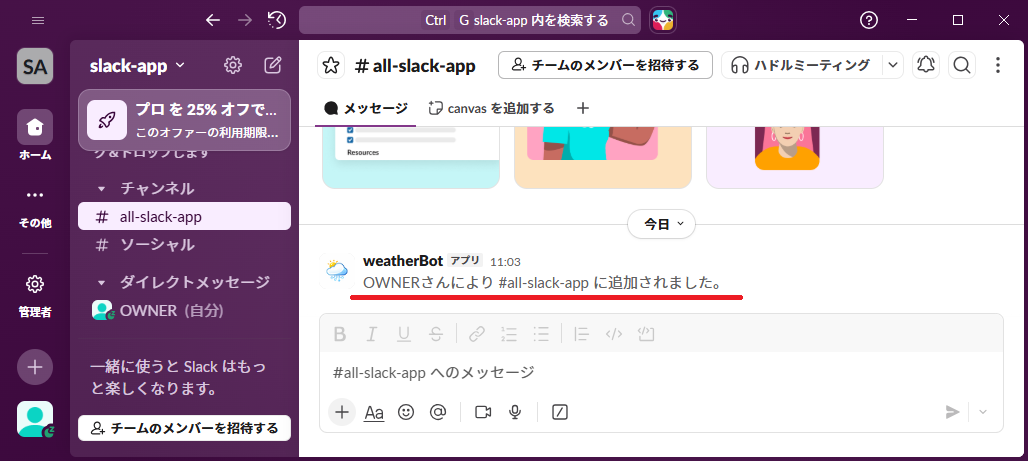Image resolution: width=1028 pixels, height=461 pixels.
Task: Select the SA workspace switcher tile
Action: (x=35, y=66)
